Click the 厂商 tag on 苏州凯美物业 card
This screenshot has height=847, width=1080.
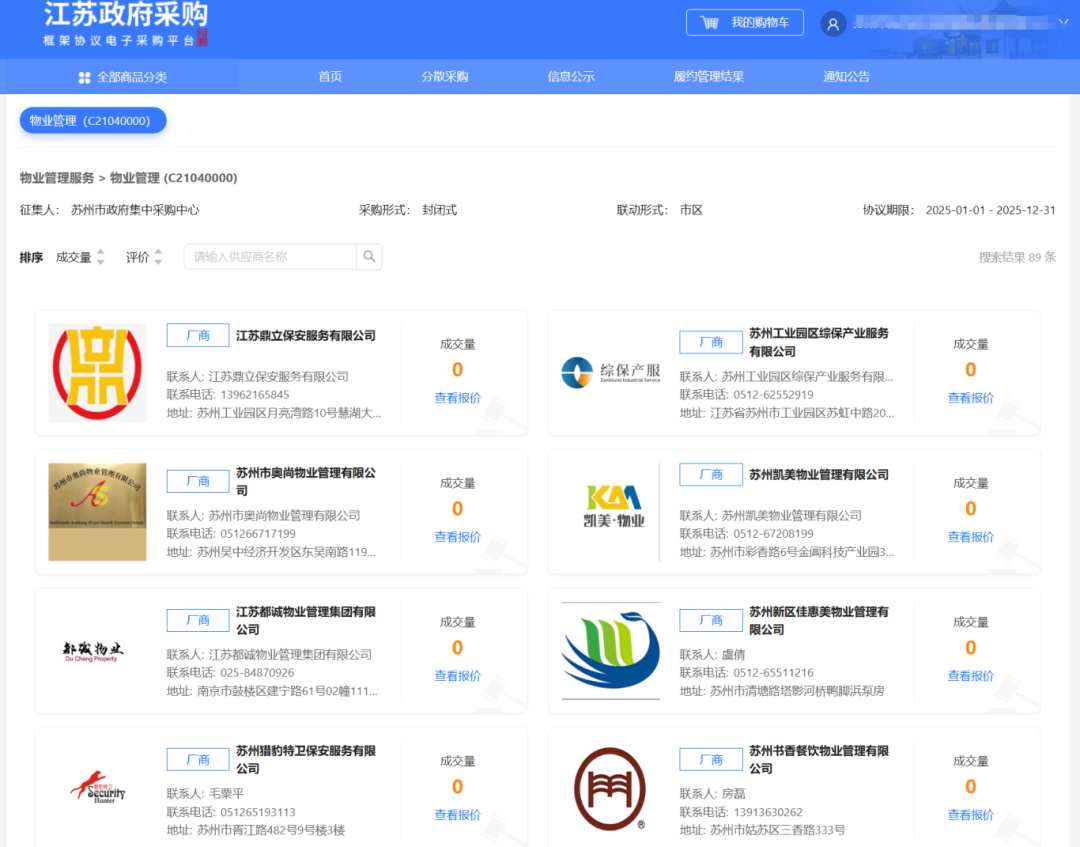click(711, 474)
